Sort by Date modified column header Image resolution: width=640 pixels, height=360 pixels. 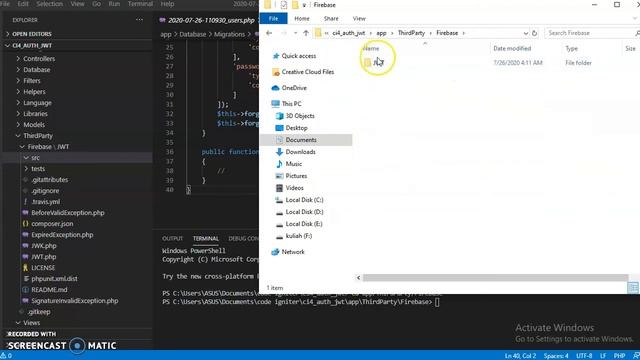click(512, 49)
